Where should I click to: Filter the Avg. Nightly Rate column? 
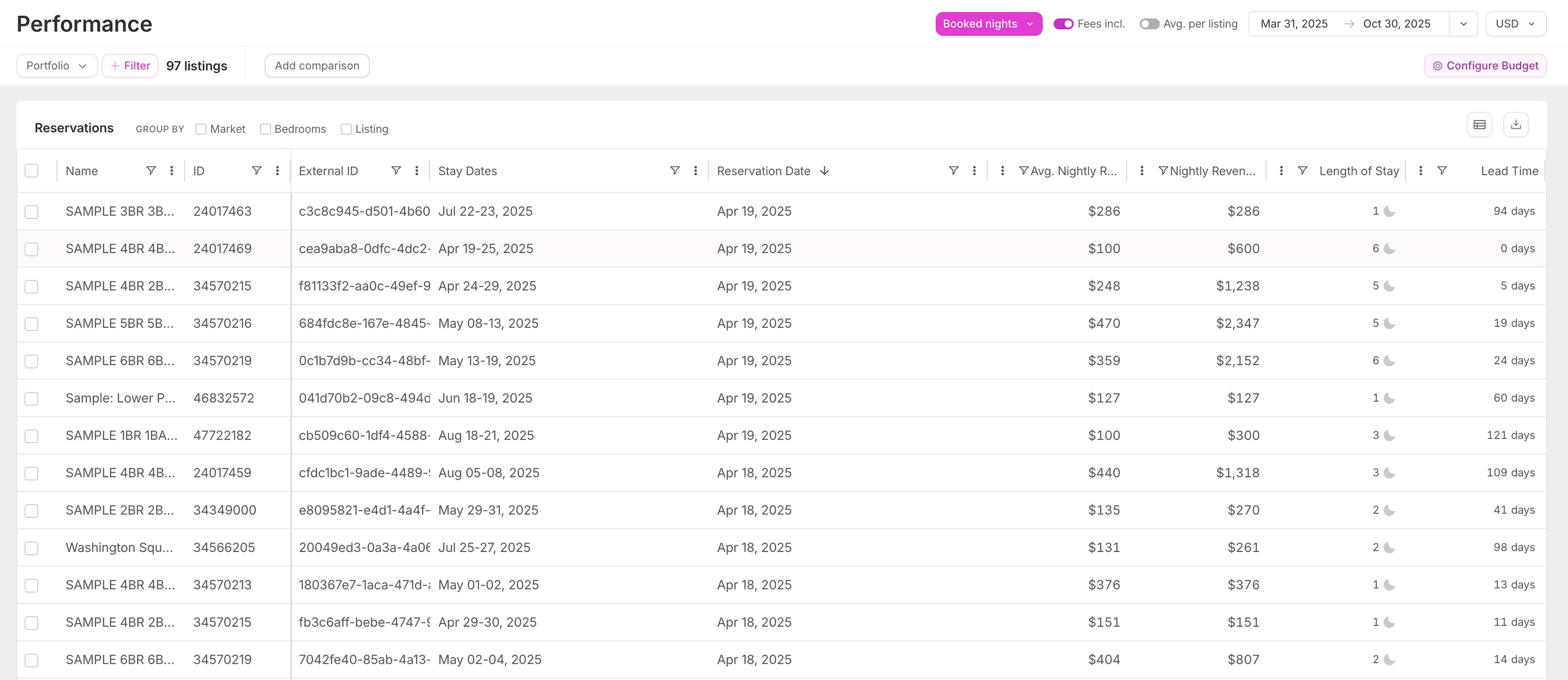pyautogui.click(x=1024, y=170)
